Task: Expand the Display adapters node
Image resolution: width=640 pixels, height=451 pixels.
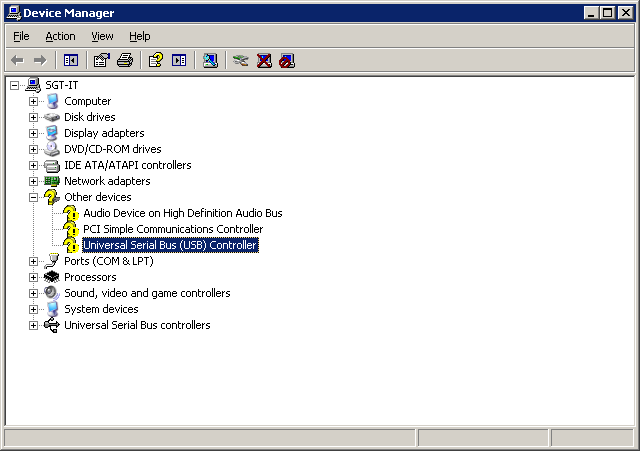Action: tap(33, 133)
